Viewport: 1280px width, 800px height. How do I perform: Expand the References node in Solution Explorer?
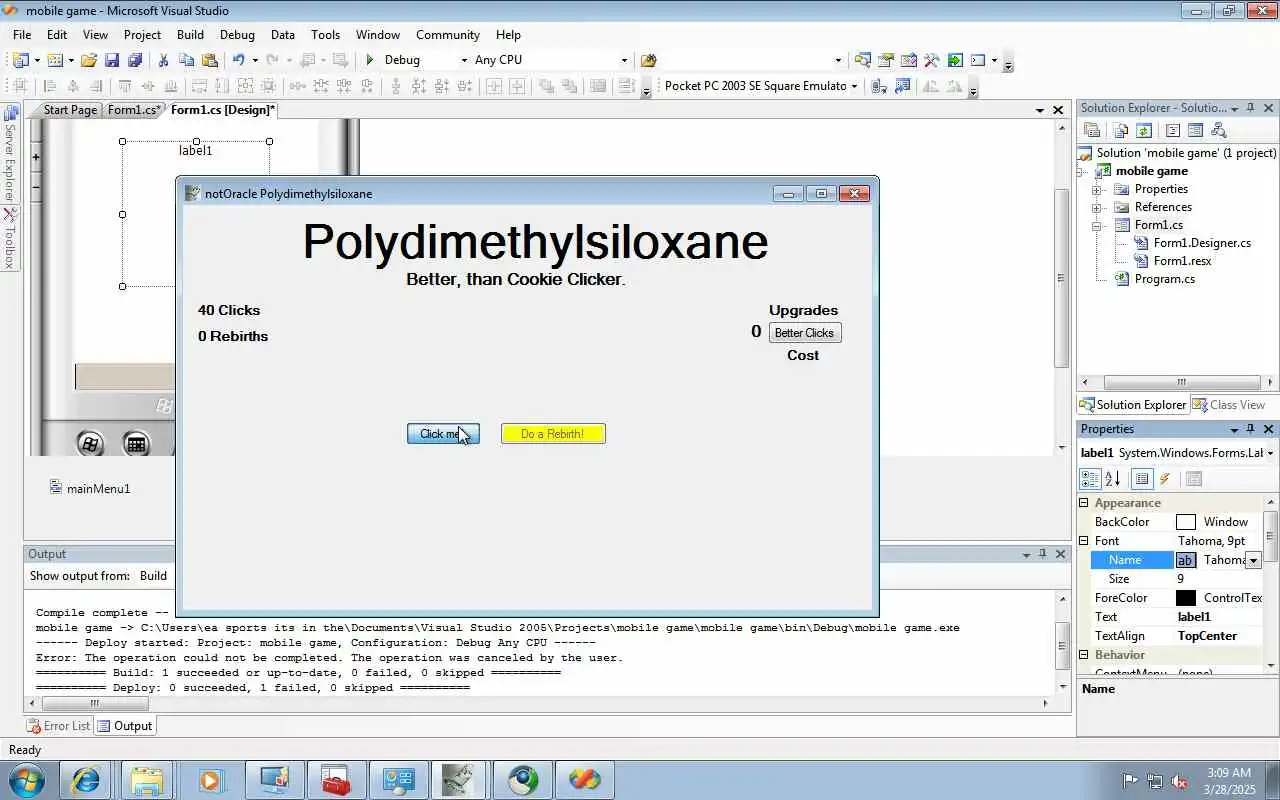tap(1097, 207)
